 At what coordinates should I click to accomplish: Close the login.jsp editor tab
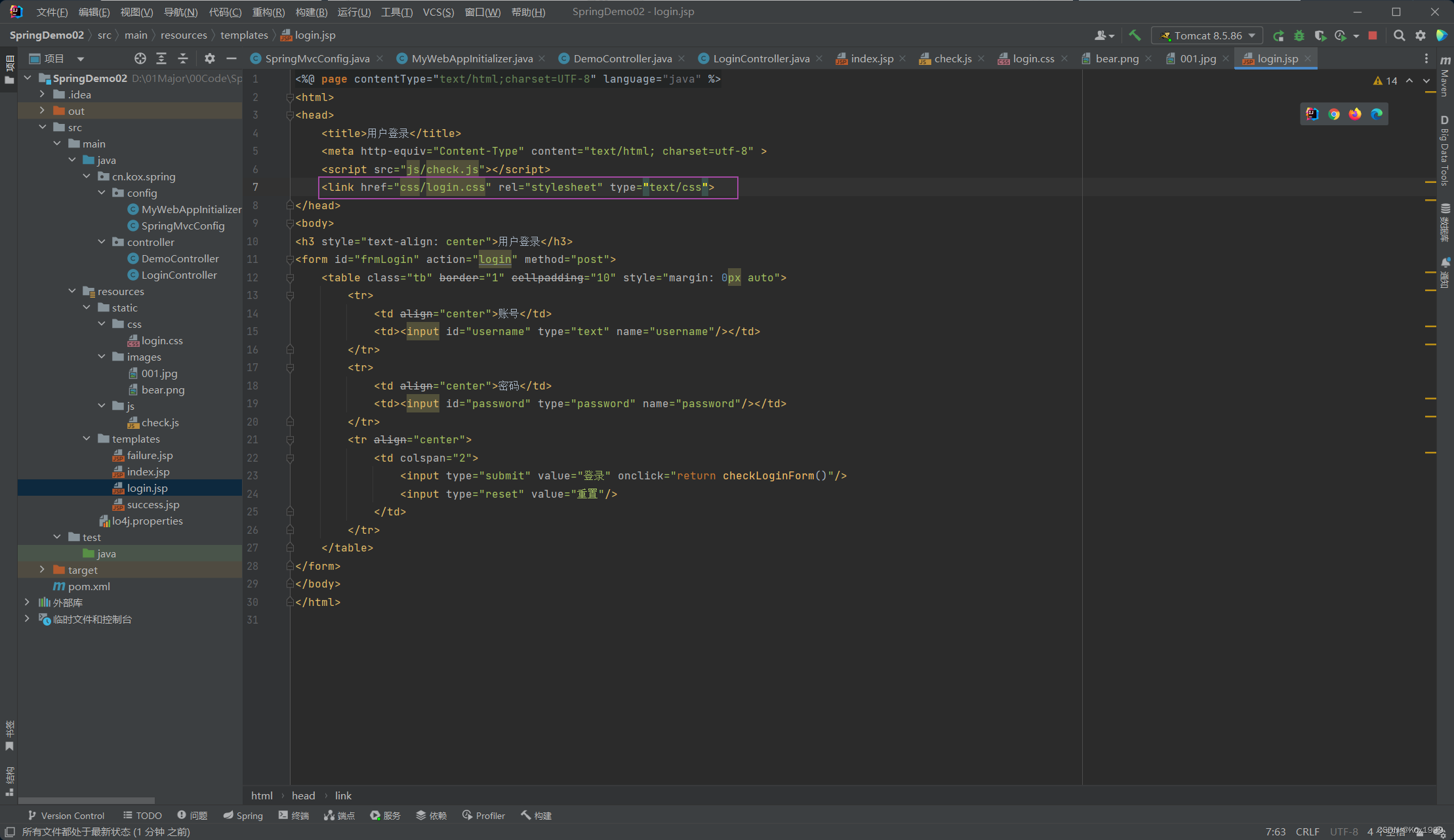click(x=1308, y=58)
